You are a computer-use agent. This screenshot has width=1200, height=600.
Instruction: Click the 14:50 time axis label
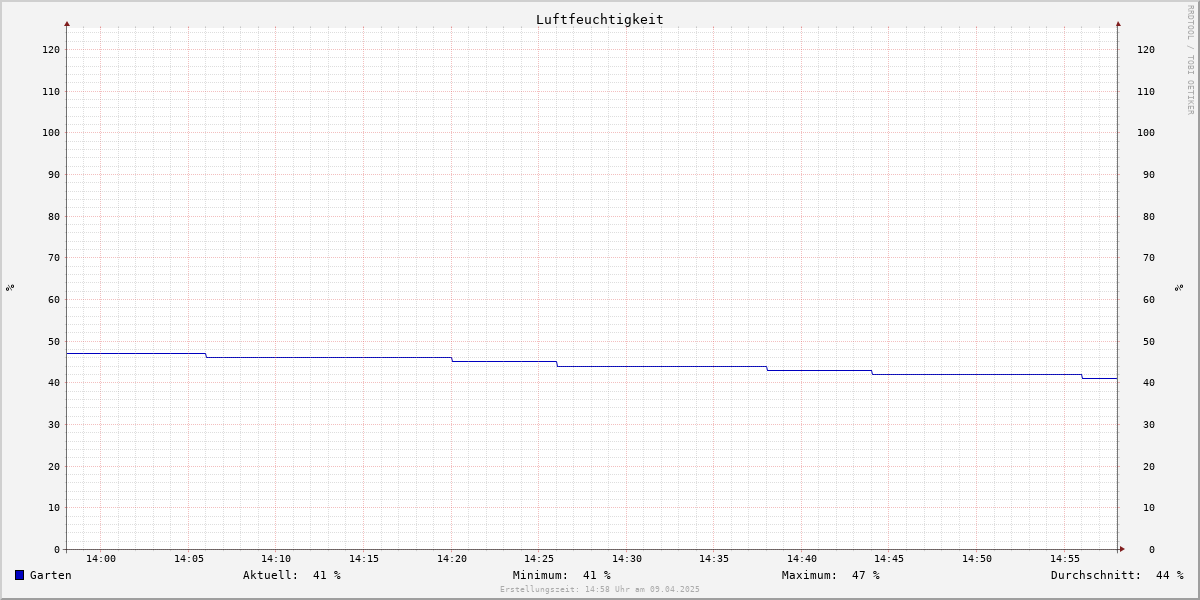(x=977, y=559)
